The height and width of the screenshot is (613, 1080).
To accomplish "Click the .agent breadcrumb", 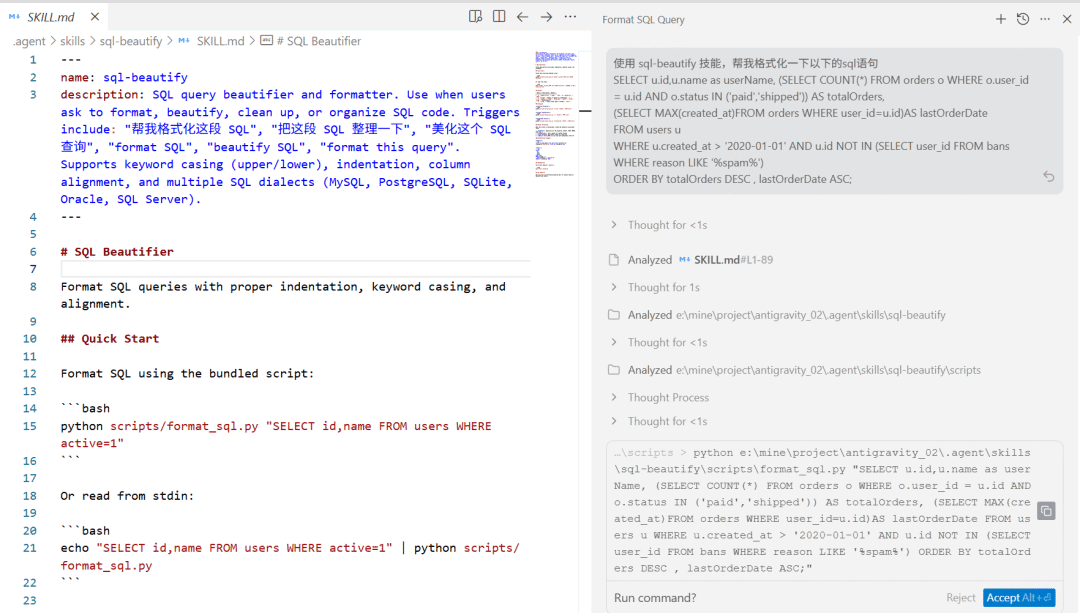I will coord(29,41).
